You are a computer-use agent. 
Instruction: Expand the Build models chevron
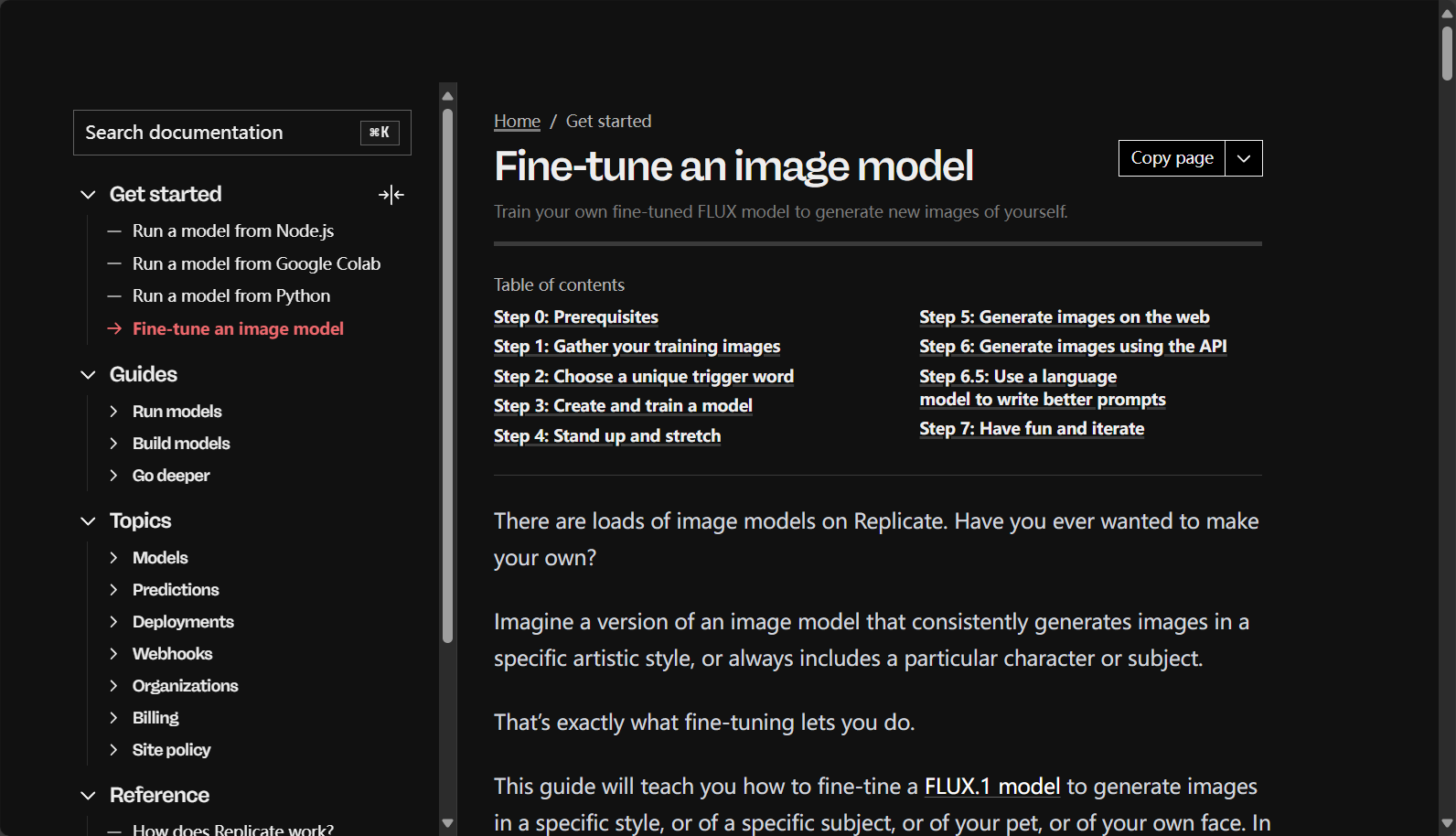click(x=113, y=444)
